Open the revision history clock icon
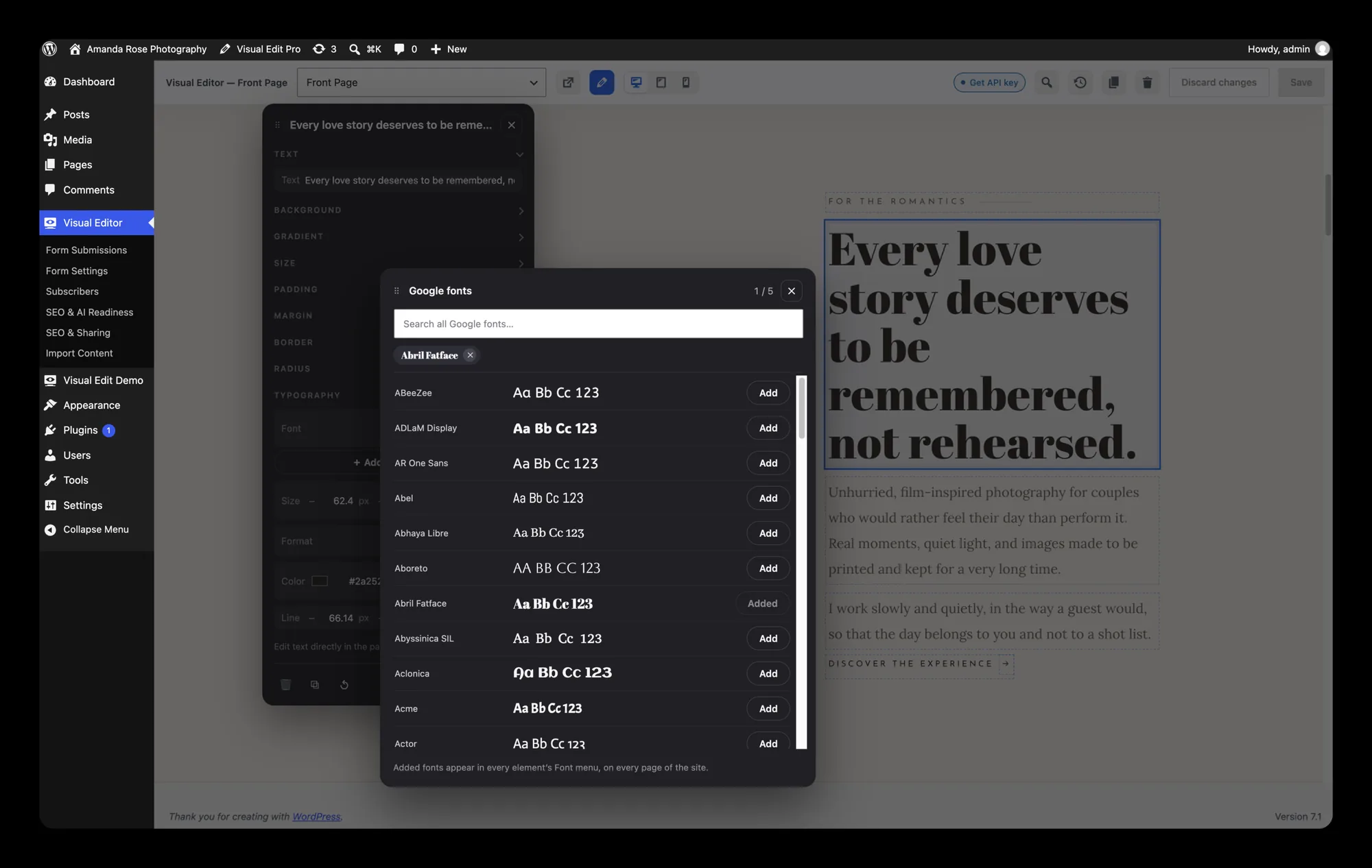This screenshot has height=868, width=1372. [1080, 82]
